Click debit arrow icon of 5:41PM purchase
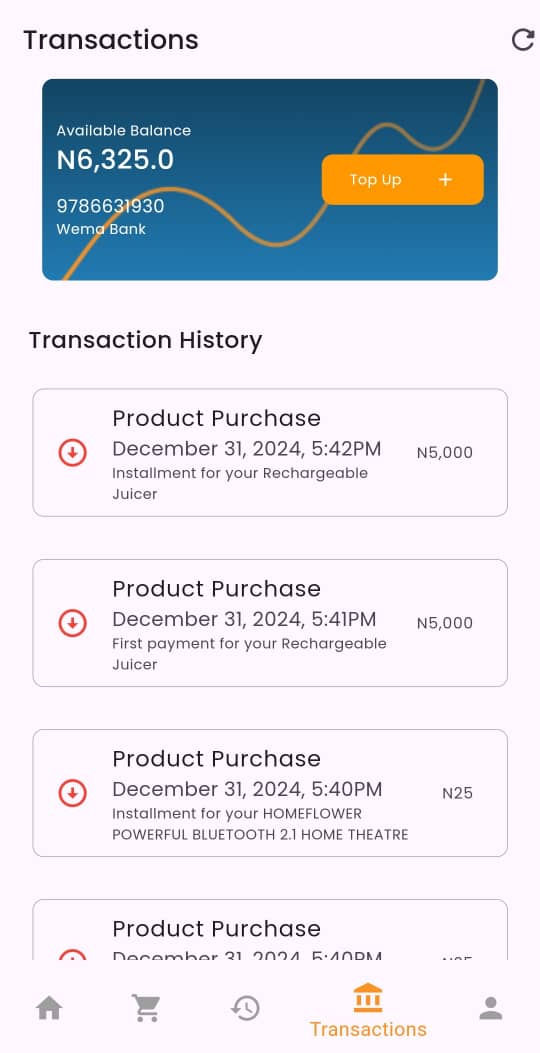This screenshot has height=1053, width=540. click(x=72, y=623)
